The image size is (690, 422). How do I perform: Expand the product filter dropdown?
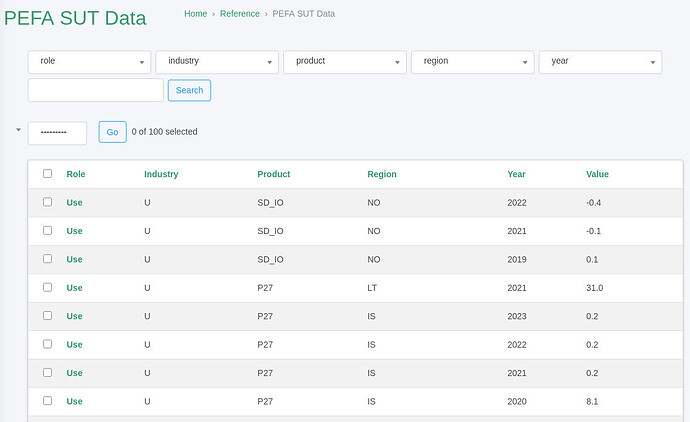click(x=345, y=61)
